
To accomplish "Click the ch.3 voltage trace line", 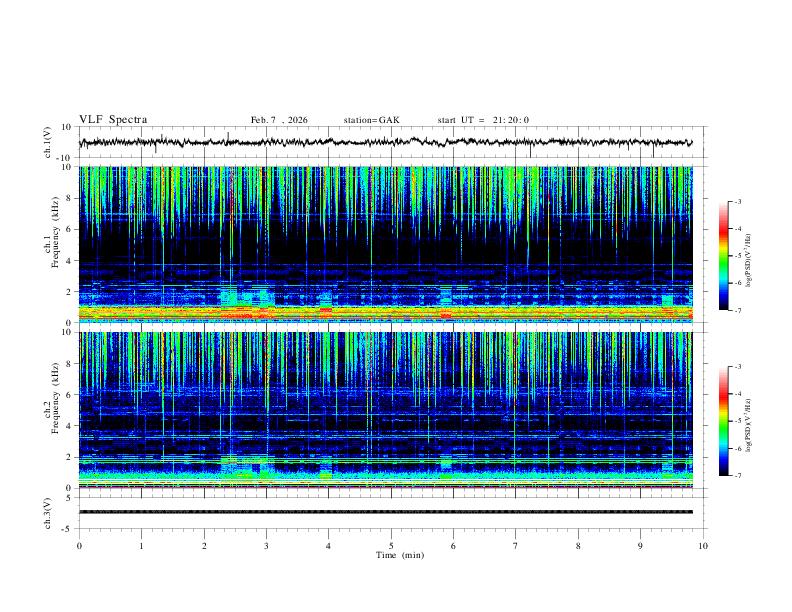I will (385, 512).
